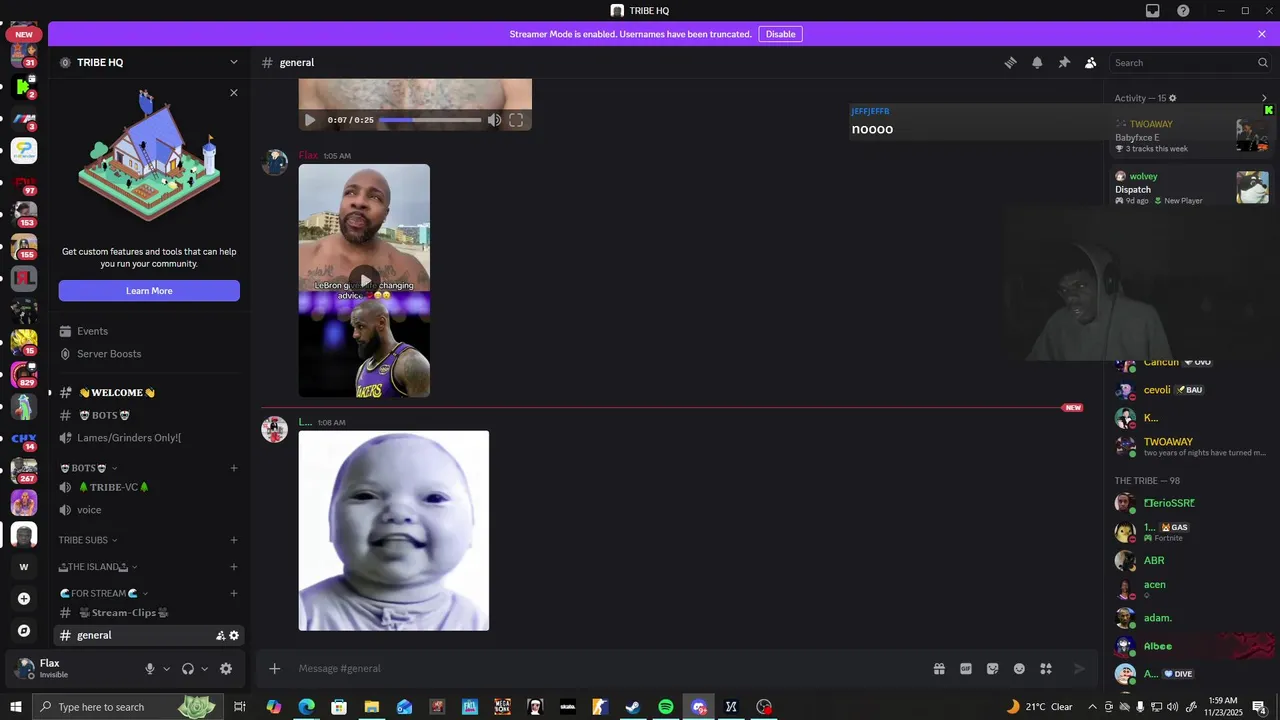Disable Streamer Mode
1280x720 pixels.
[x=780, y=34]
